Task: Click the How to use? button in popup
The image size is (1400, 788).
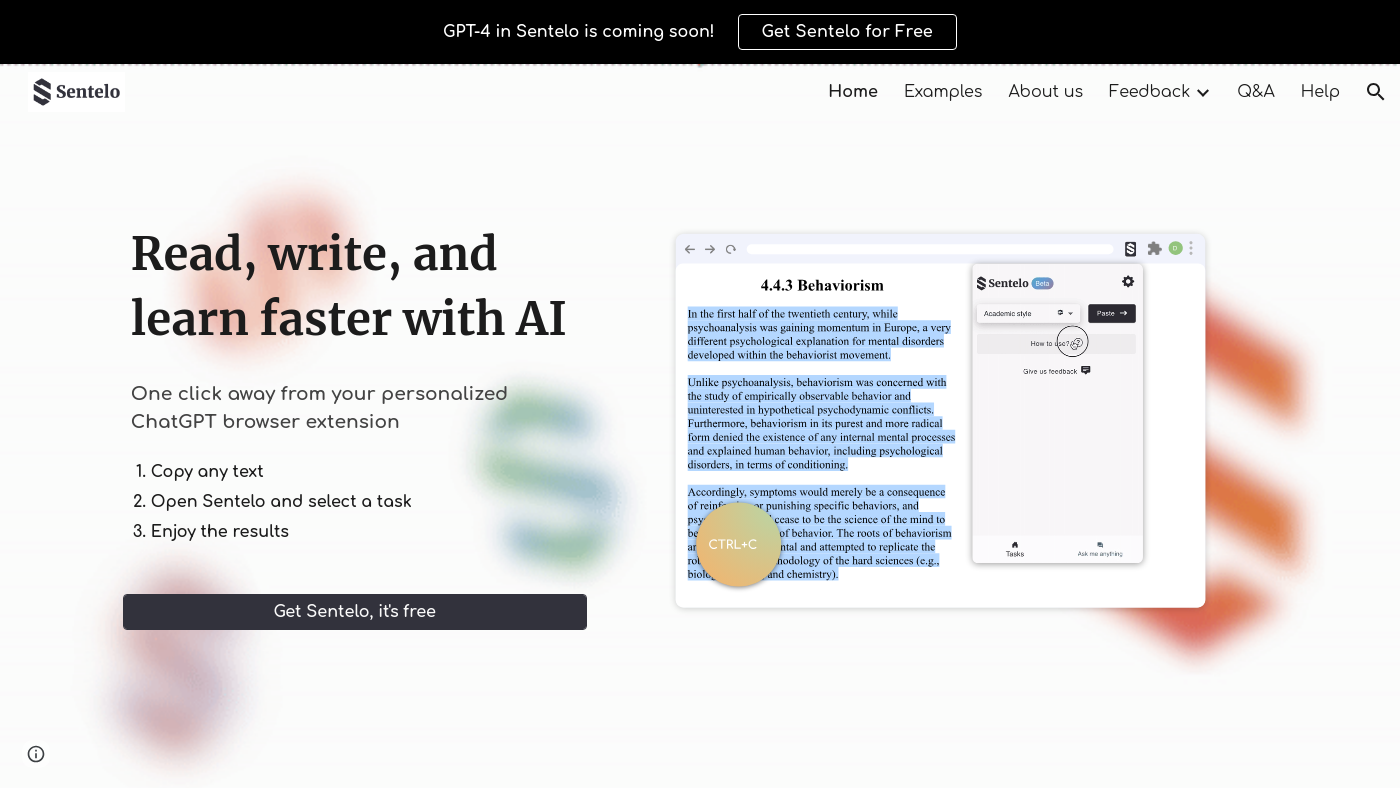Action: (1056, 343)
